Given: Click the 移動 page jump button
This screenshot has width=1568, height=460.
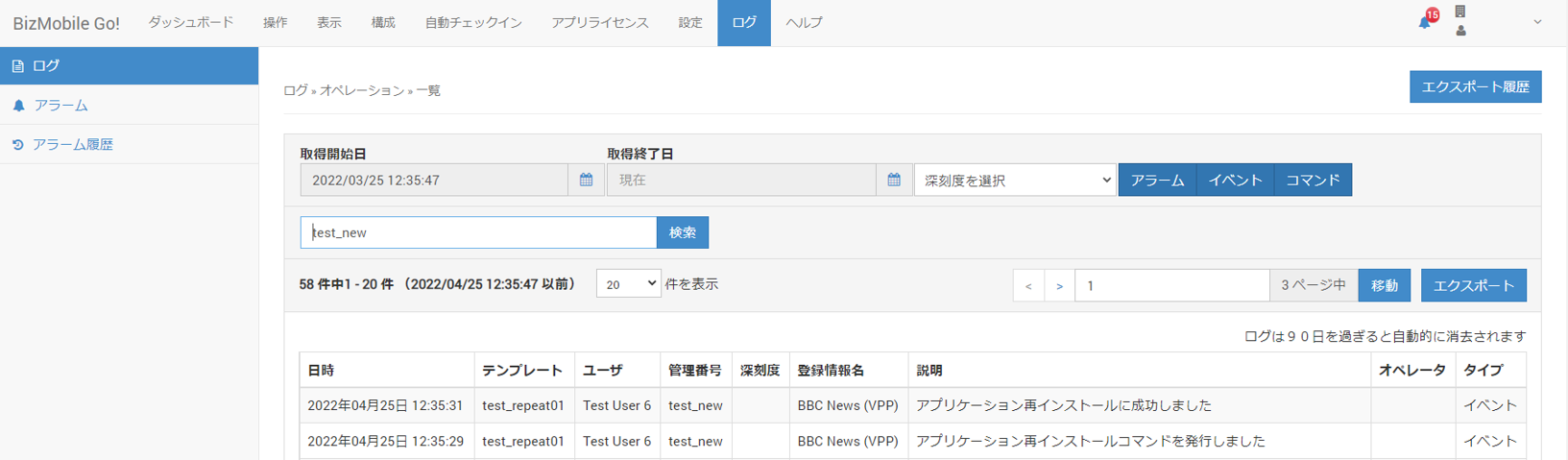Looking at the screenshot, I should point(1384,285).
